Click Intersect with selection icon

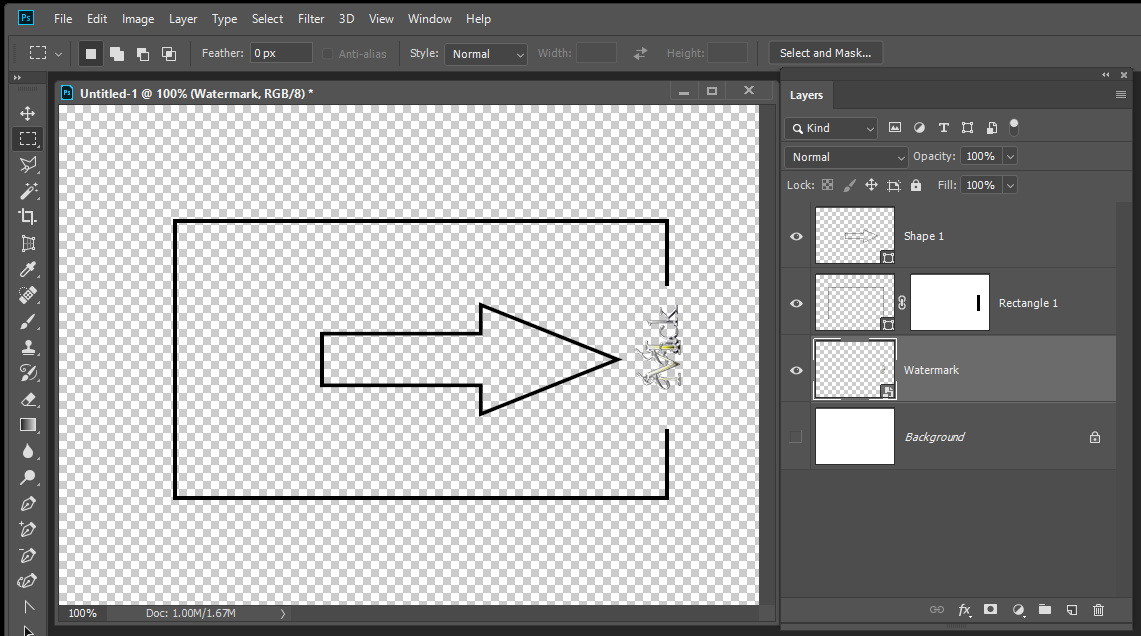169,53
